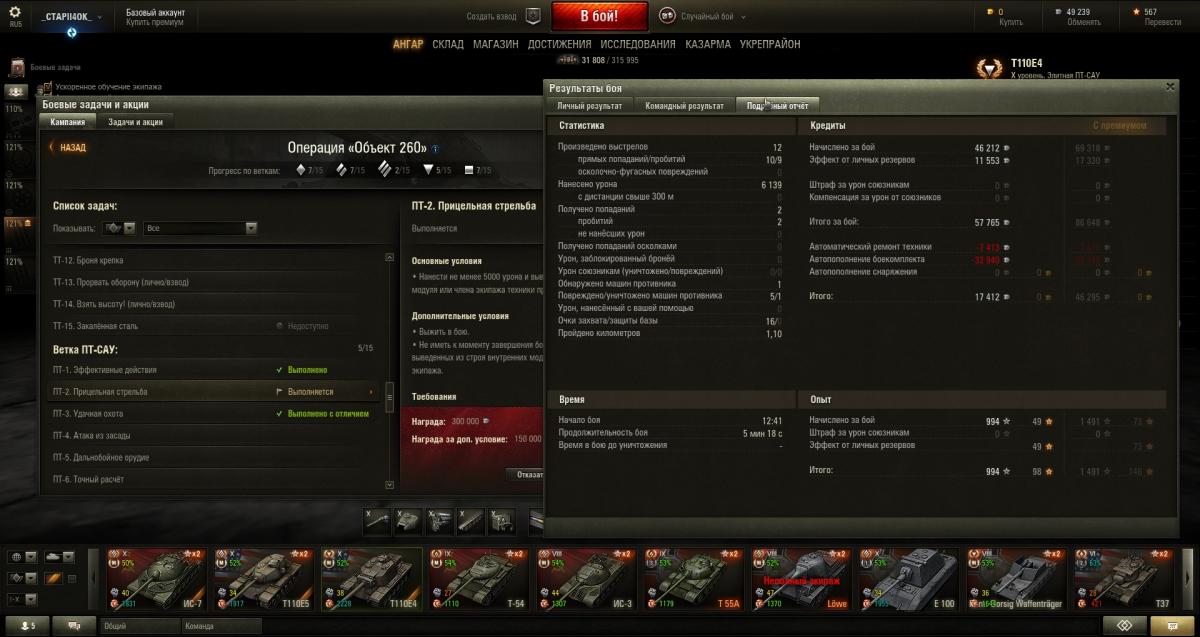Screen dimensions: 1200x637
Task: Open the vehicle type filter in Список задач
Action: [121, 228]
